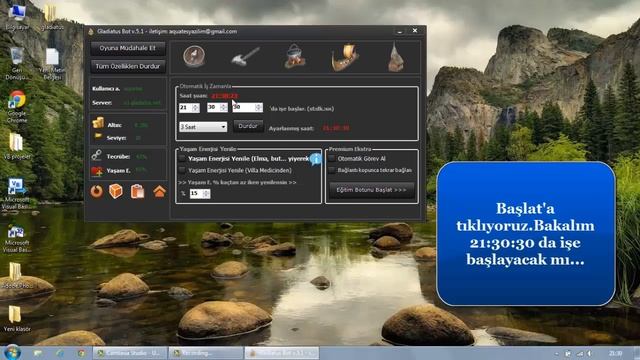Click the seconds spinner field

pos(247,107)
